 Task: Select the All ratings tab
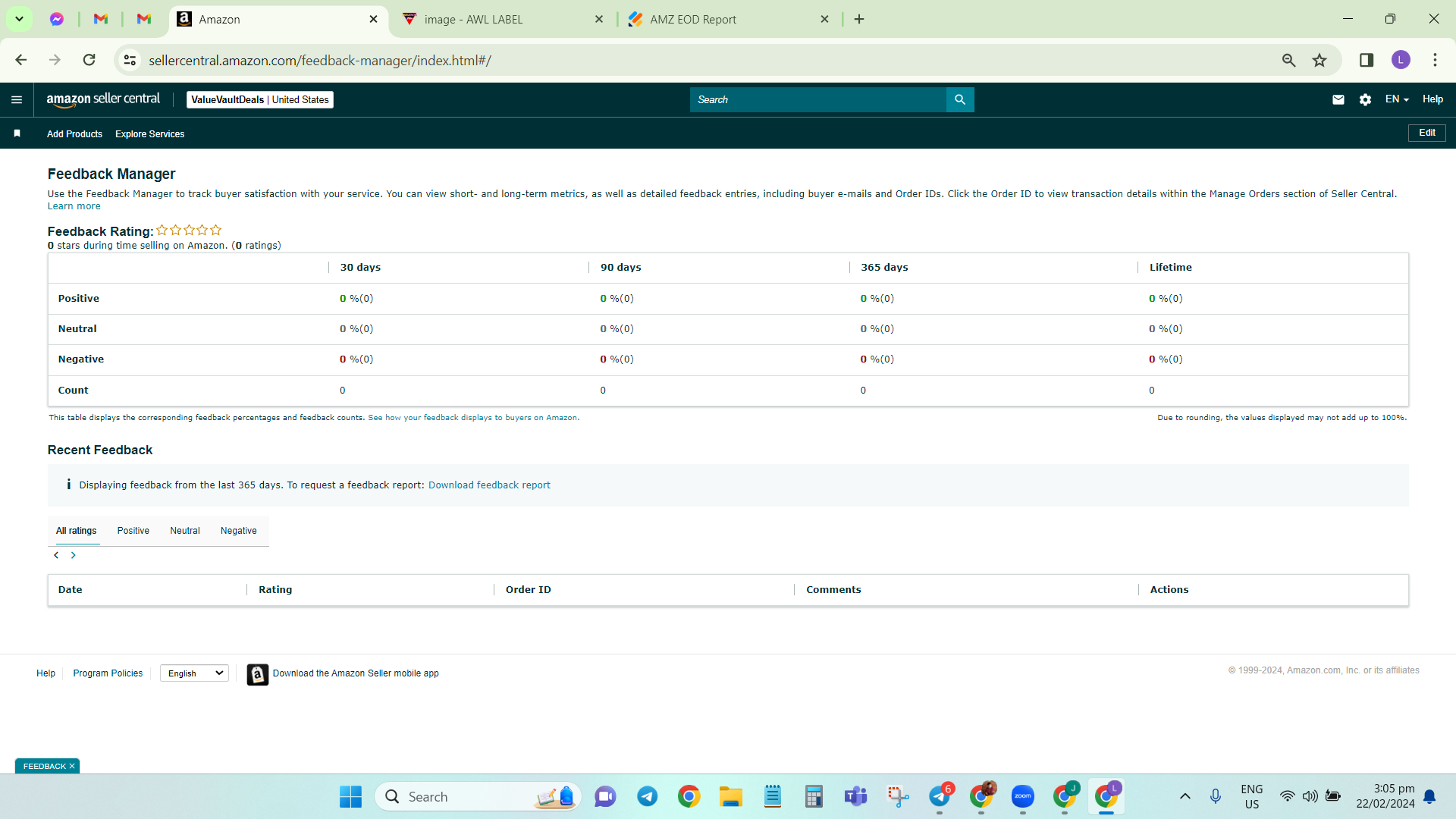coord(76,531)
